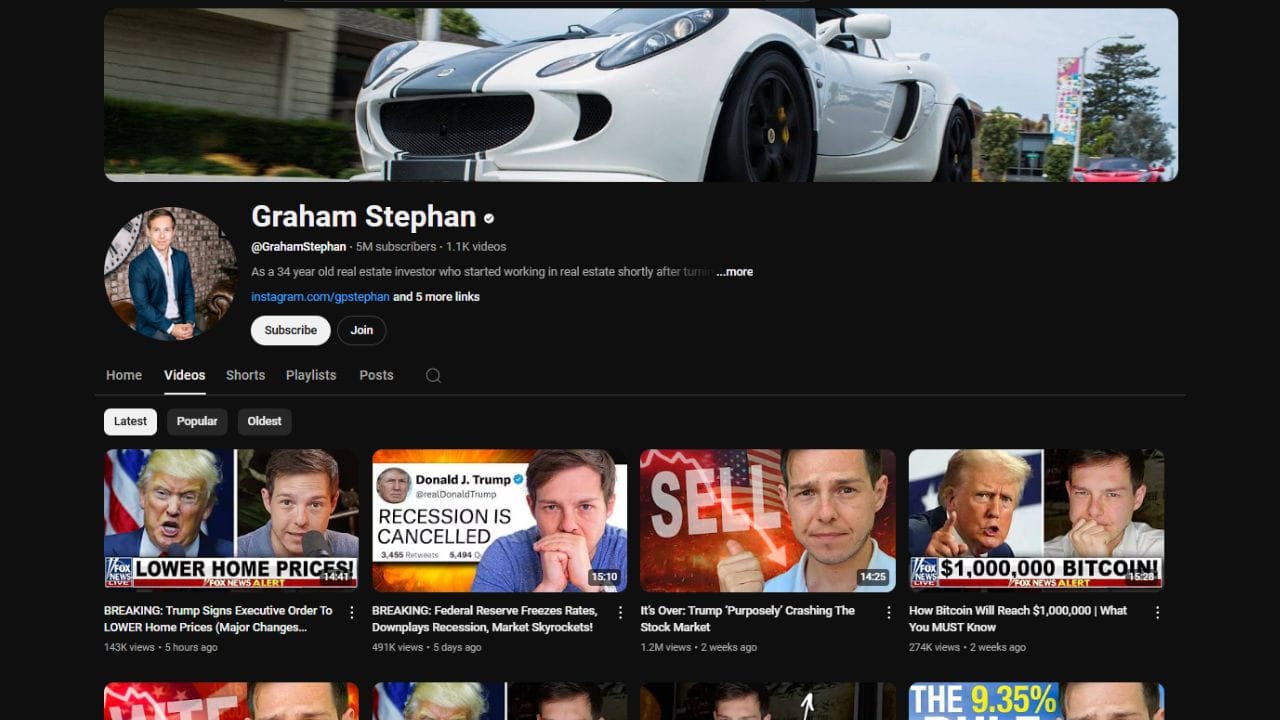Click Graham Stephan channel profile avatar
This screenshot has height=720, width=1280.
pyautogui.click(x=170, y=274)
